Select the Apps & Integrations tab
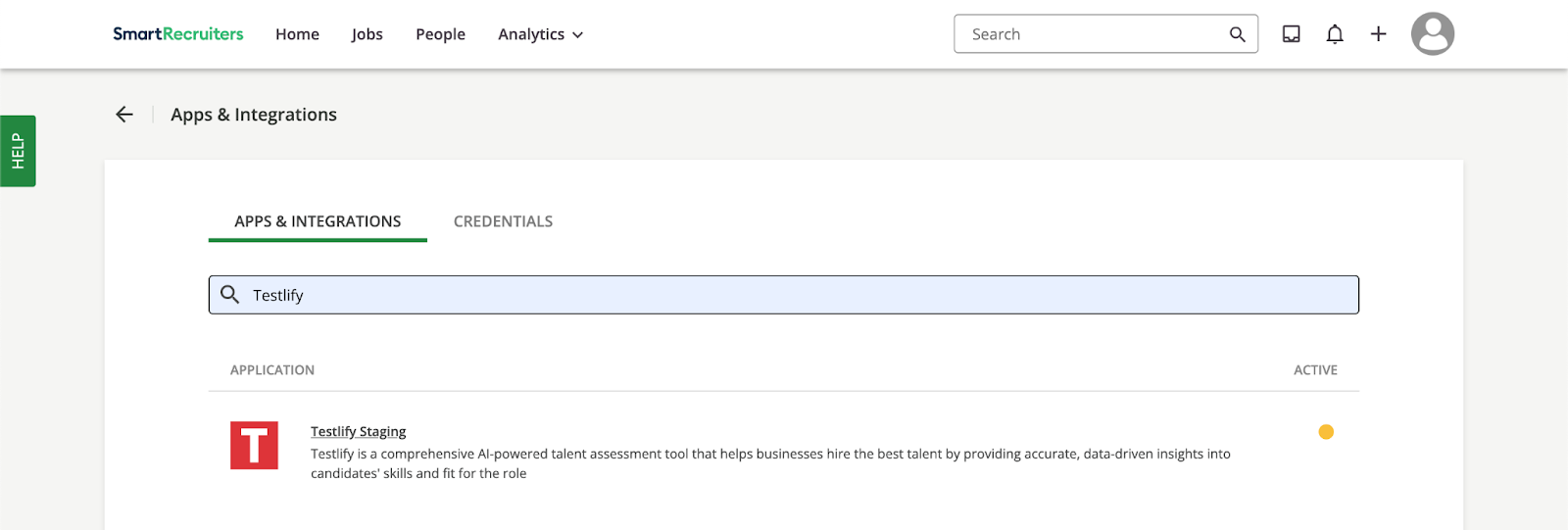This screenshot has width=1568, height=530. tap(318, 221)
